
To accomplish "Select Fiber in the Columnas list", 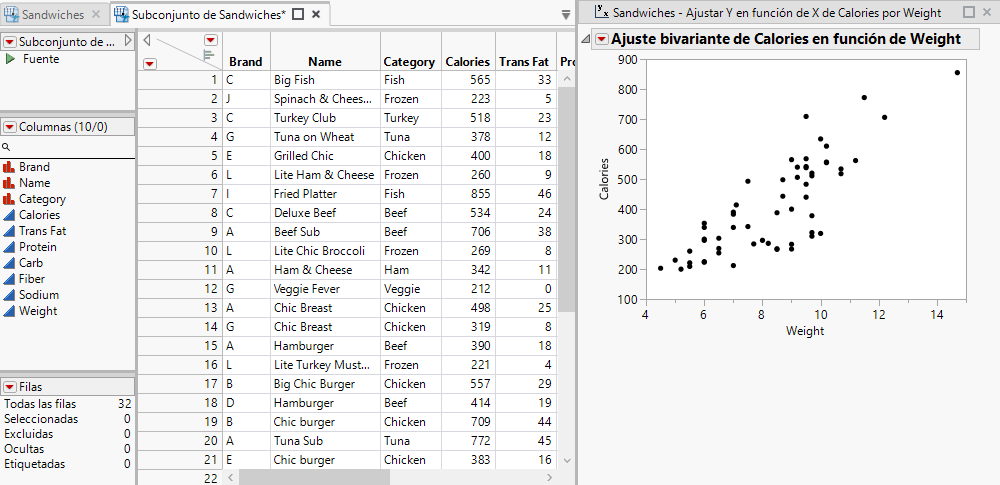I will pyautogui.click(x=32, y=278).
